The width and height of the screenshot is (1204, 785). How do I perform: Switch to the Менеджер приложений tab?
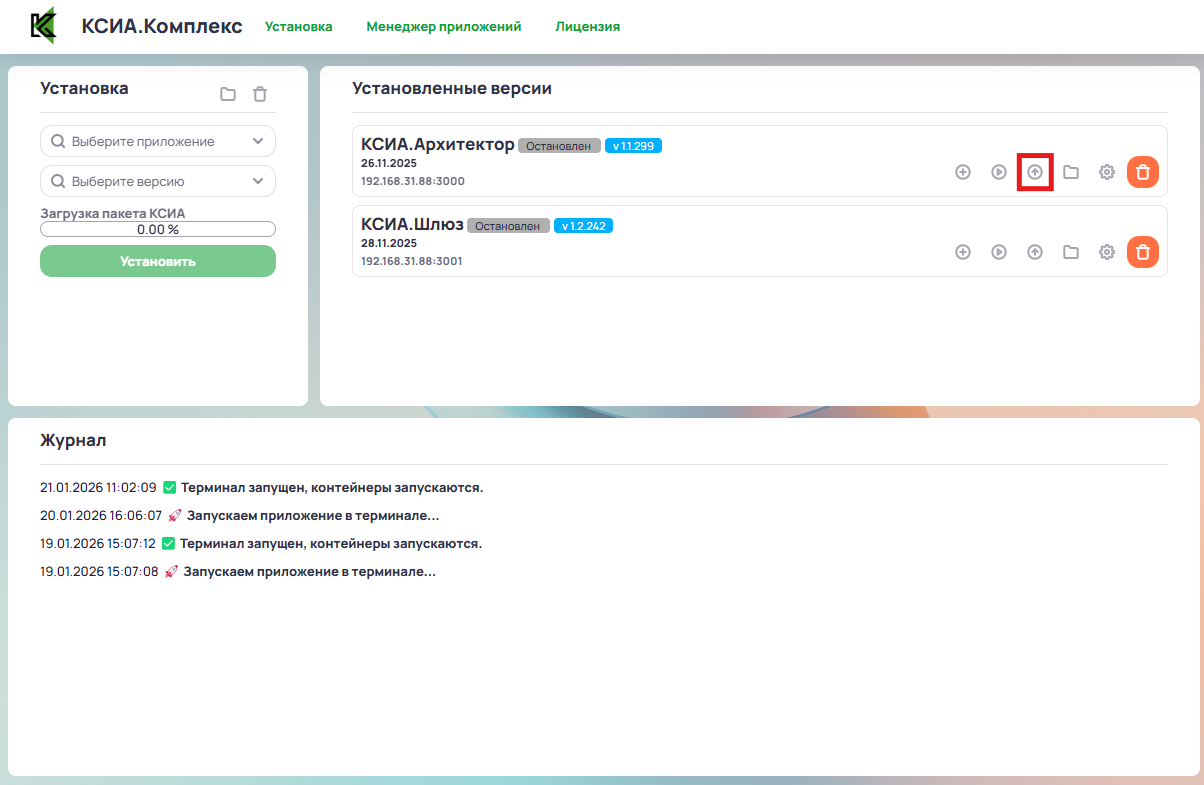444,27
